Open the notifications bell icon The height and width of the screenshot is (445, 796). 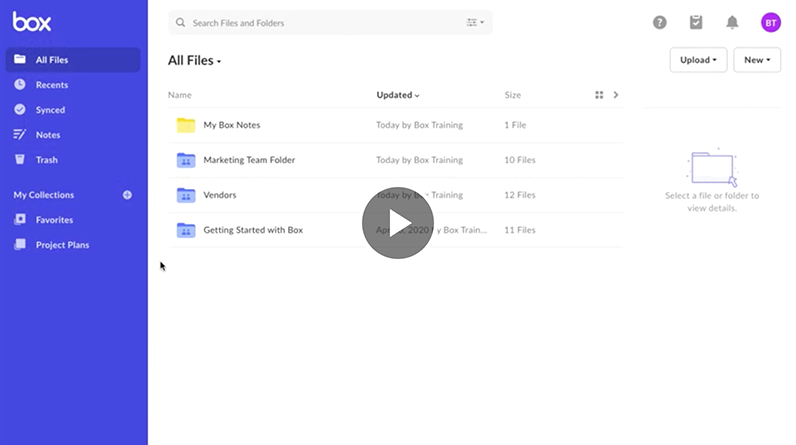(x=732, y=22)
